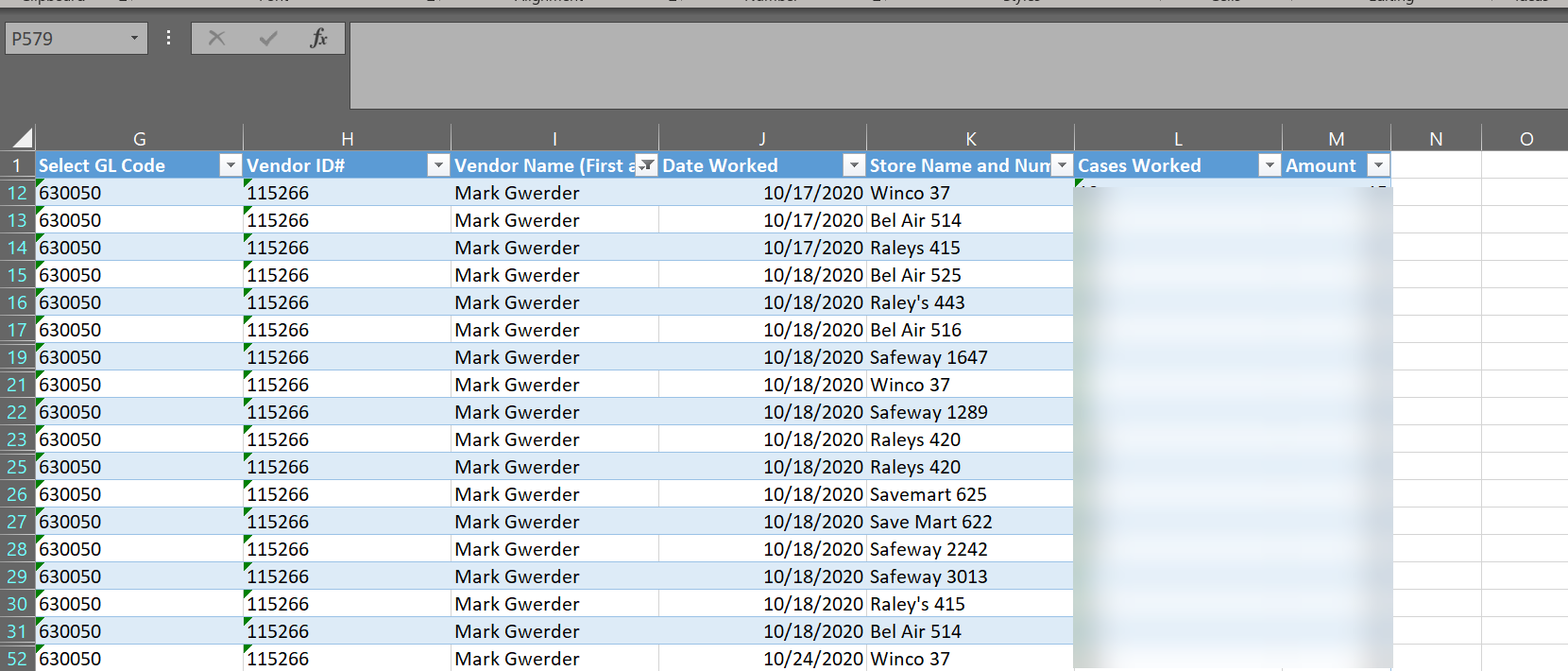Image resolution: width=1568 pixels, height=671 pixels.
Task: Click into the Name Box showing P579
Action: click(66, 38)
